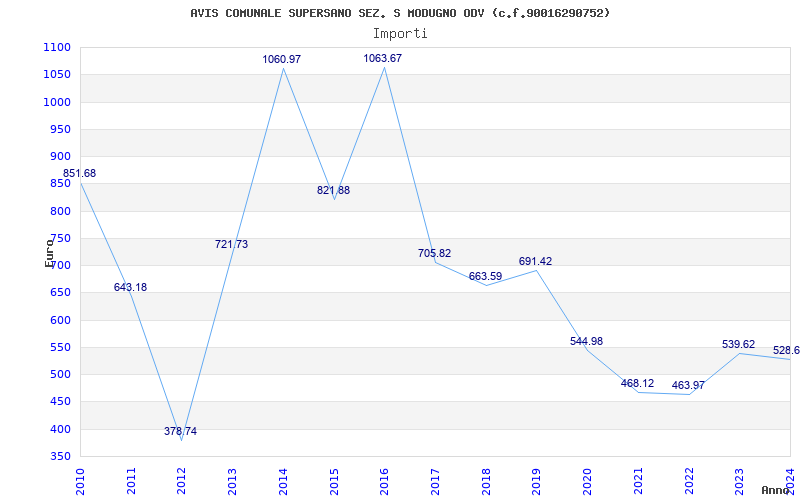Click the 378.74 data label

click(x=180, y=431)
